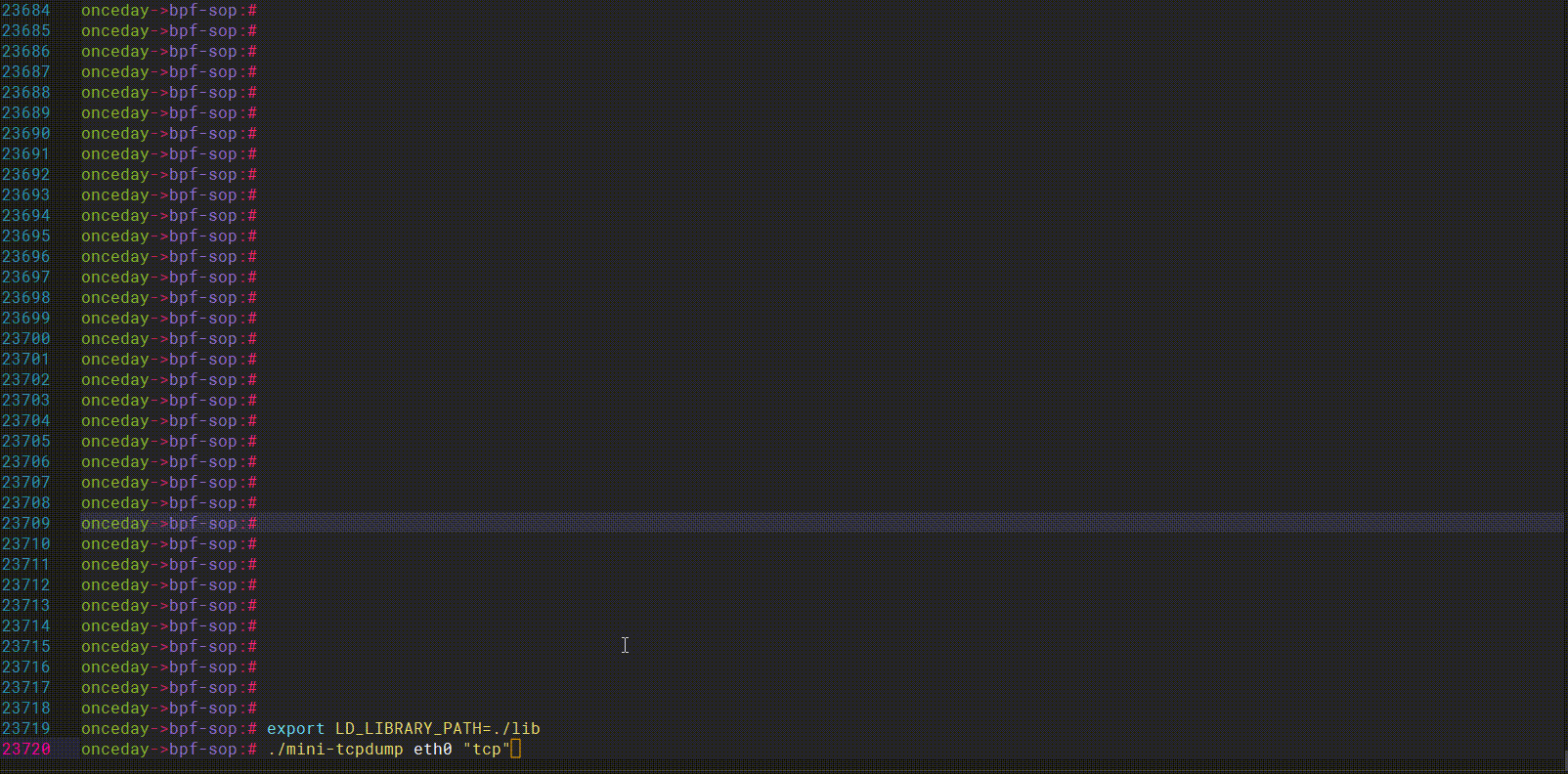Click the "tcp" filter string
Image resolution: width=1568 pixels, height=774 pixels.
pos(487,750)
